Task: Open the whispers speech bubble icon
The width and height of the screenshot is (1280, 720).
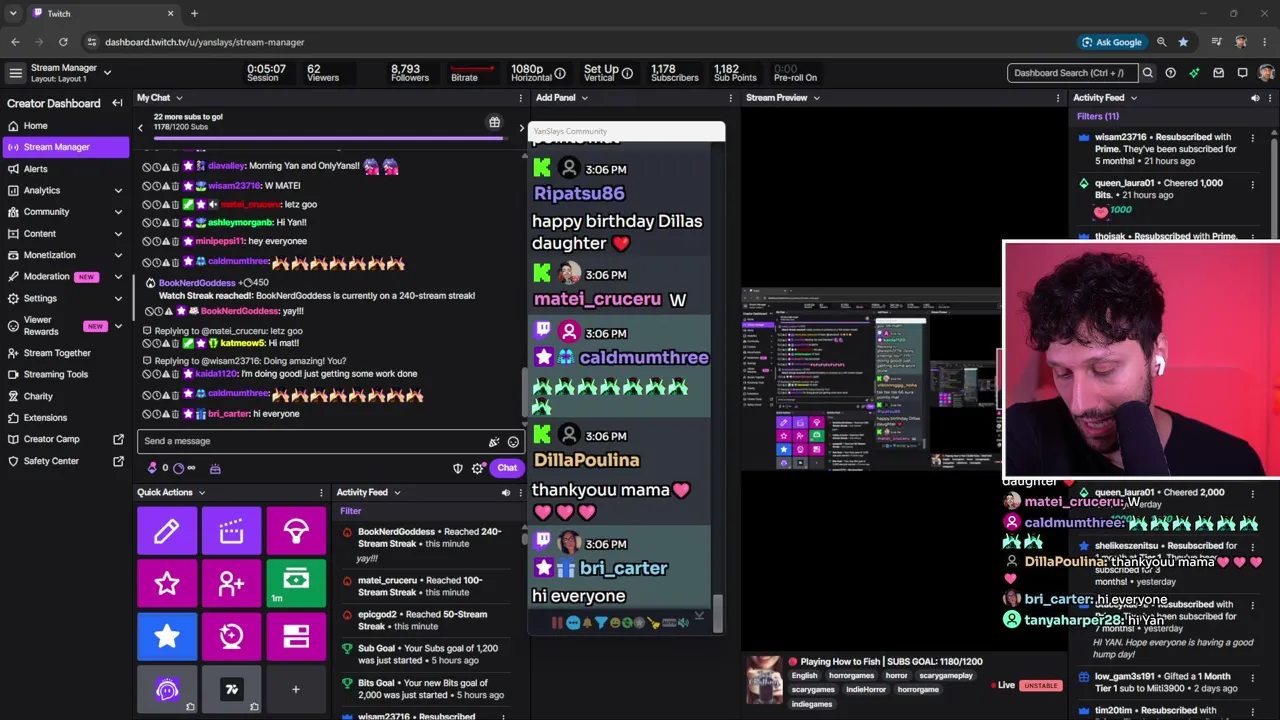Action: [x=1242, y=73]
